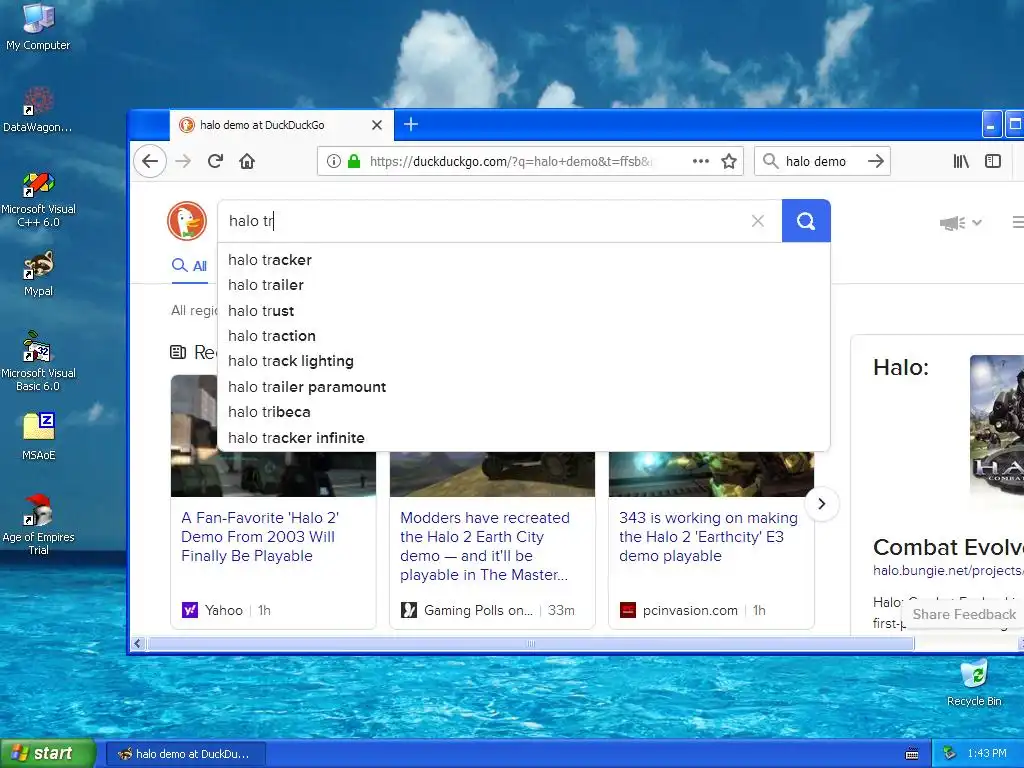The width and height of the screenshot is (1024, 768).
Task: Click the browser forward arrow
Action: tap(184, 161)
